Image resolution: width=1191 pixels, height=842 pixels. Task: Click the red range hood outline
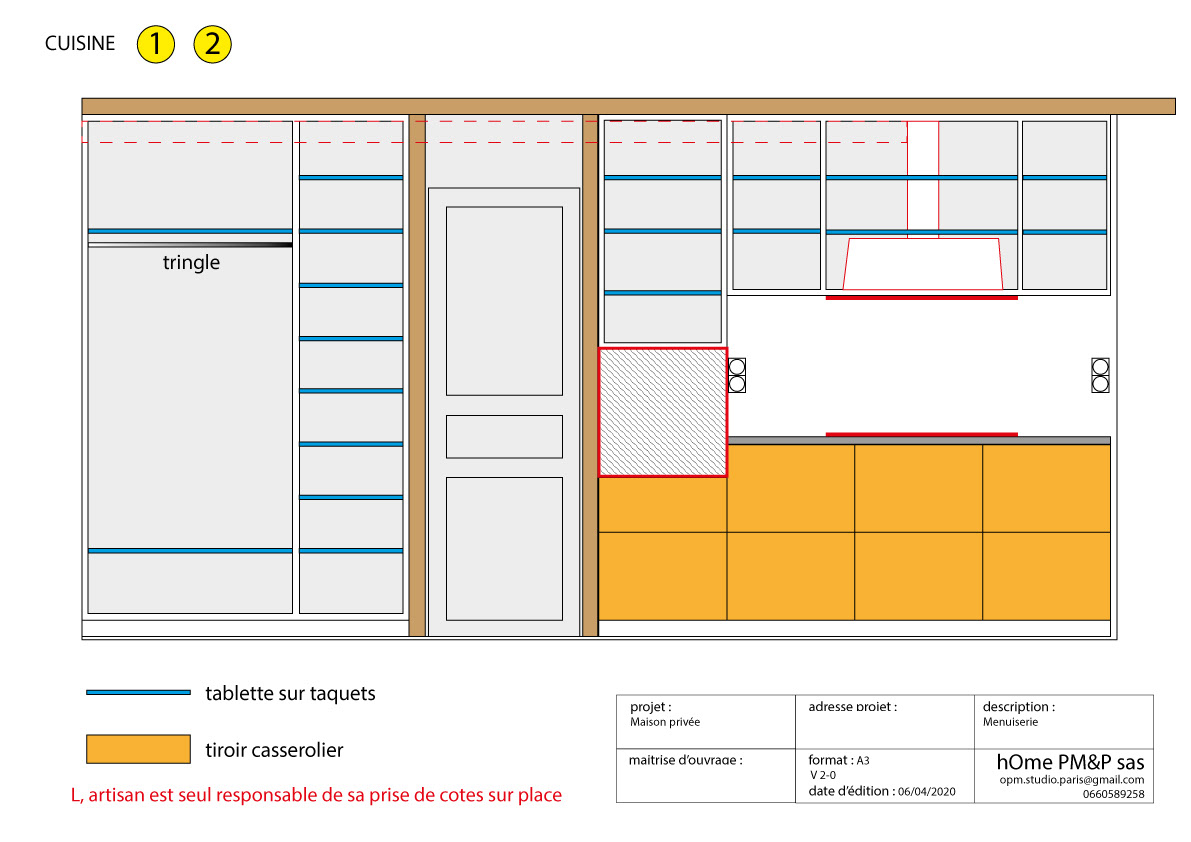pyautogui.click(x=923, y=263)
